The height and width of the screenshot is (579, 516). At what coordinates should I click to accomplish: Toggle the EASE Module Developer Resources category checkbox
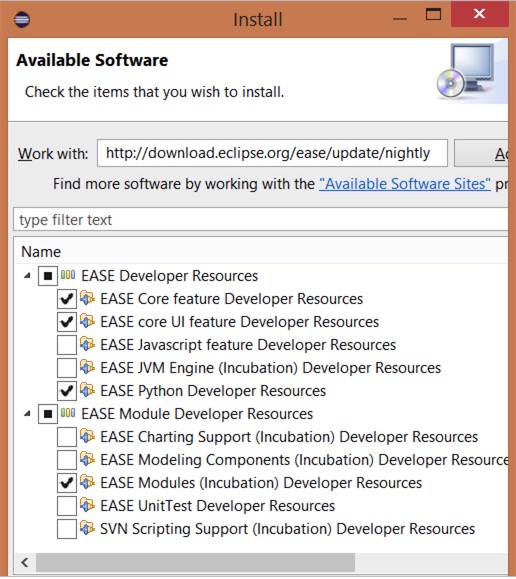[48, 414]
